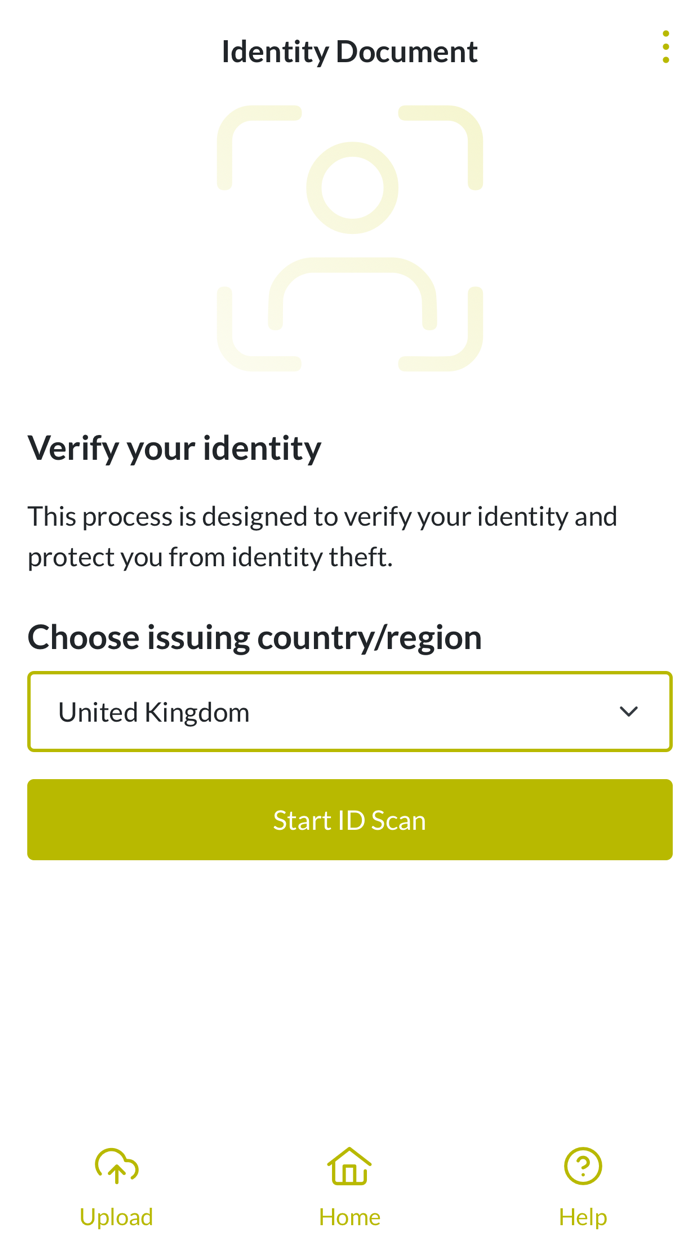Viewport: 700px width, 1244px height.
Task: Click the Verify your identity heading
Action: coord(174,447)
